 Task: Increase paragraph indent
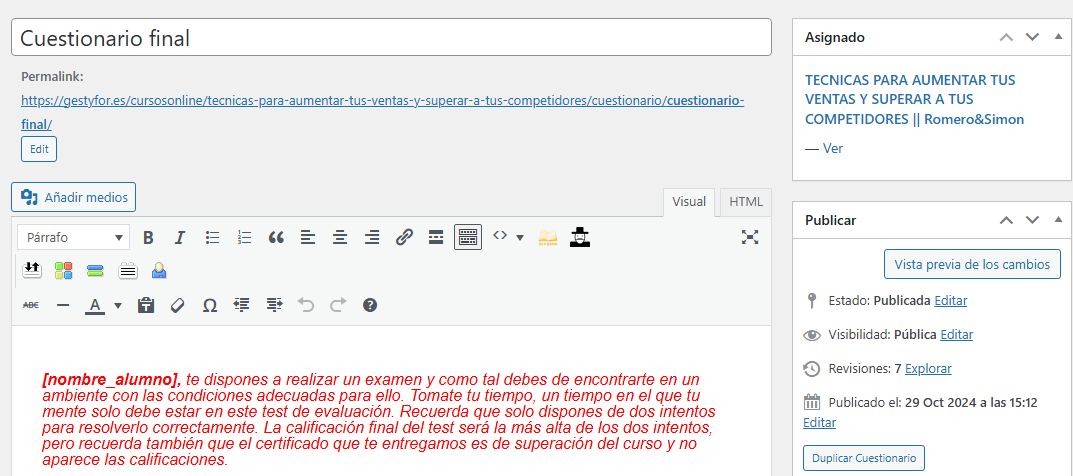pos(274,305)
